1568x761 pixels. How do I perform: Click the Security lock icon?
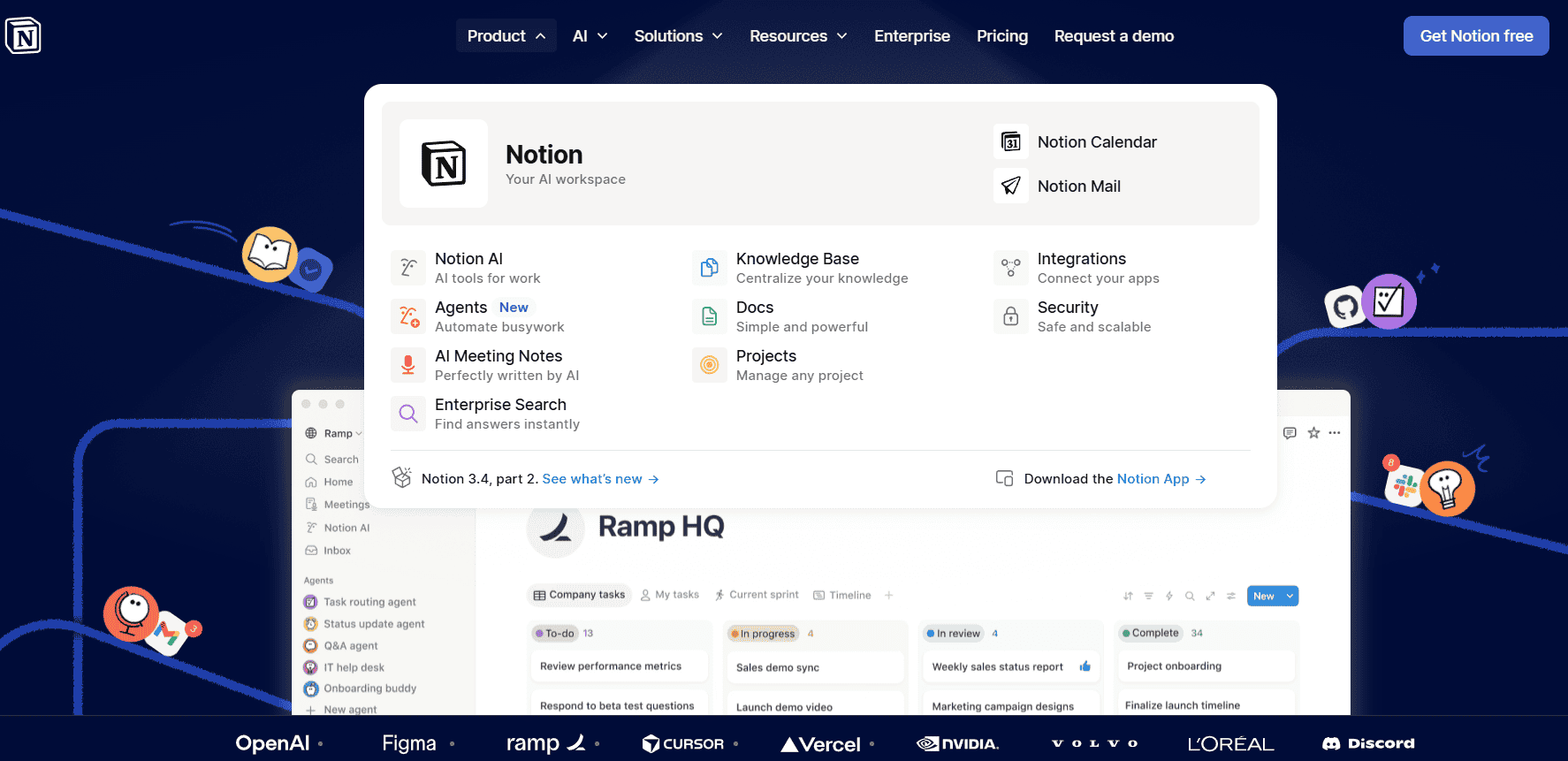point(1011,316)
